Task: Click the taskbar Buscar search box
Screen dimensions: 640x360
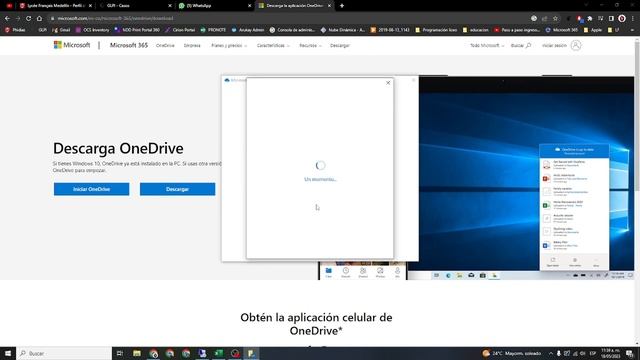Action: (64, 353)
